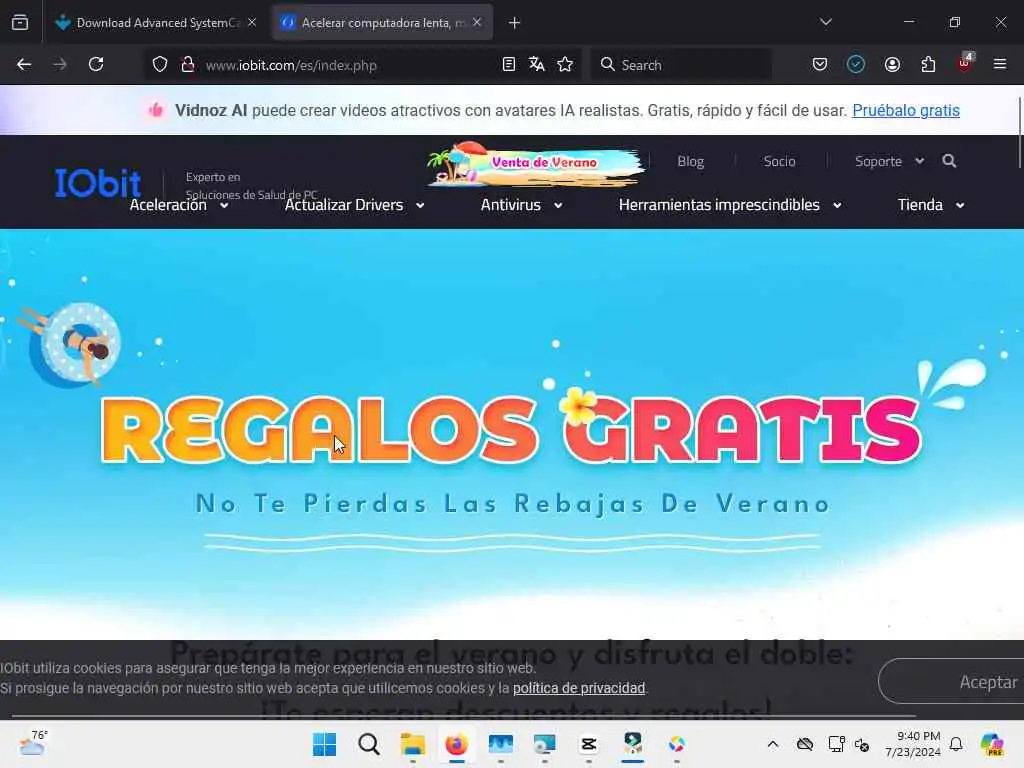The image size is (1024, 768).
Task: Go back one page
Action: (24, 65)
